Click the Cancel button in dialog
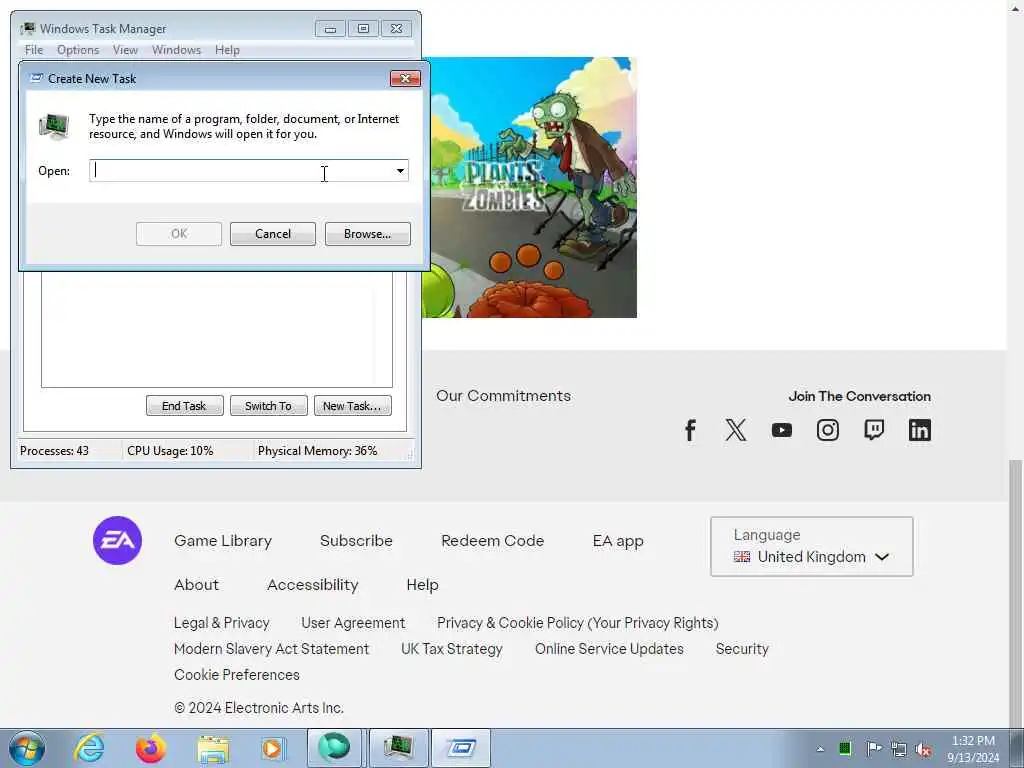 273,234
